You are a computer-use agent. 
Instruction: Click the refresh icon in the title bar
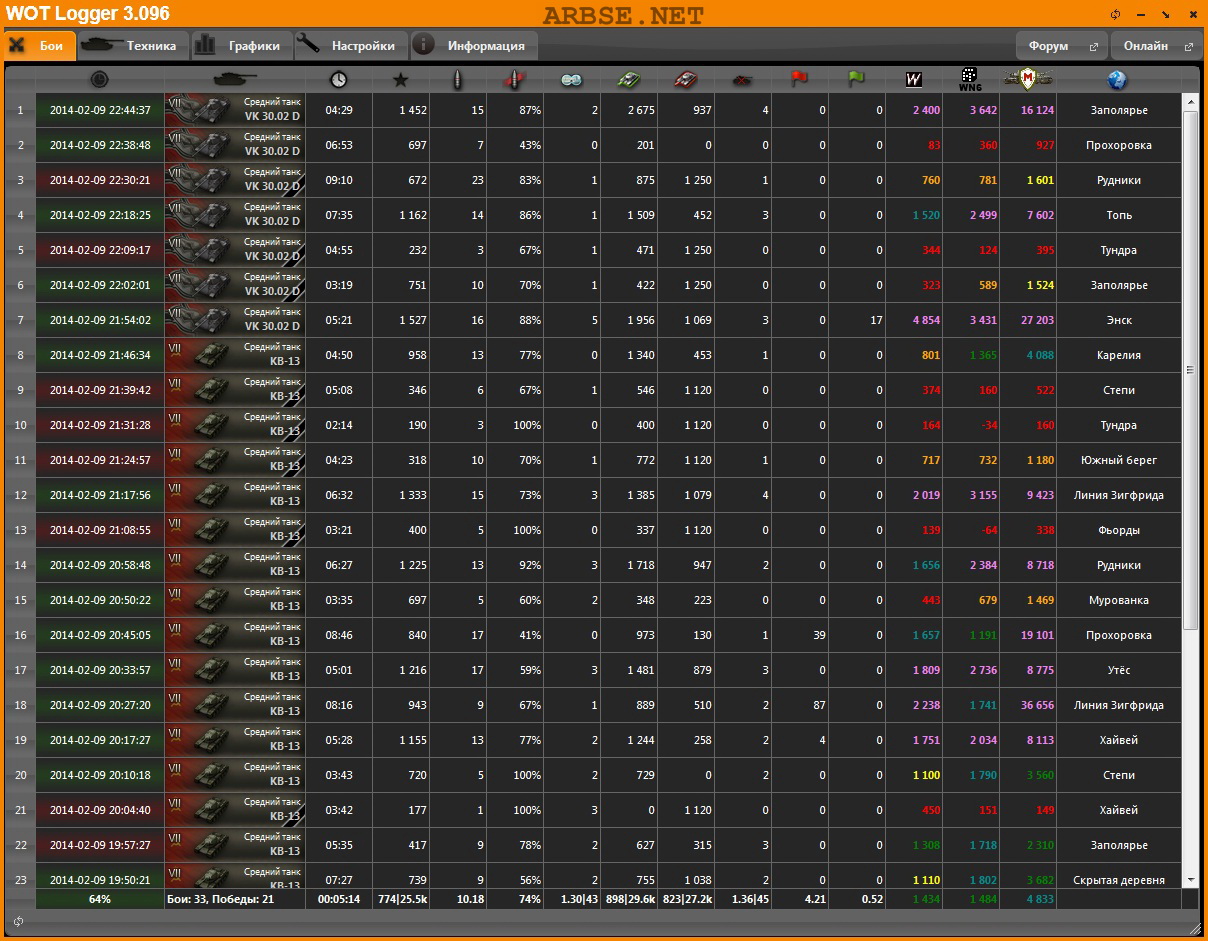(1116, 15)
